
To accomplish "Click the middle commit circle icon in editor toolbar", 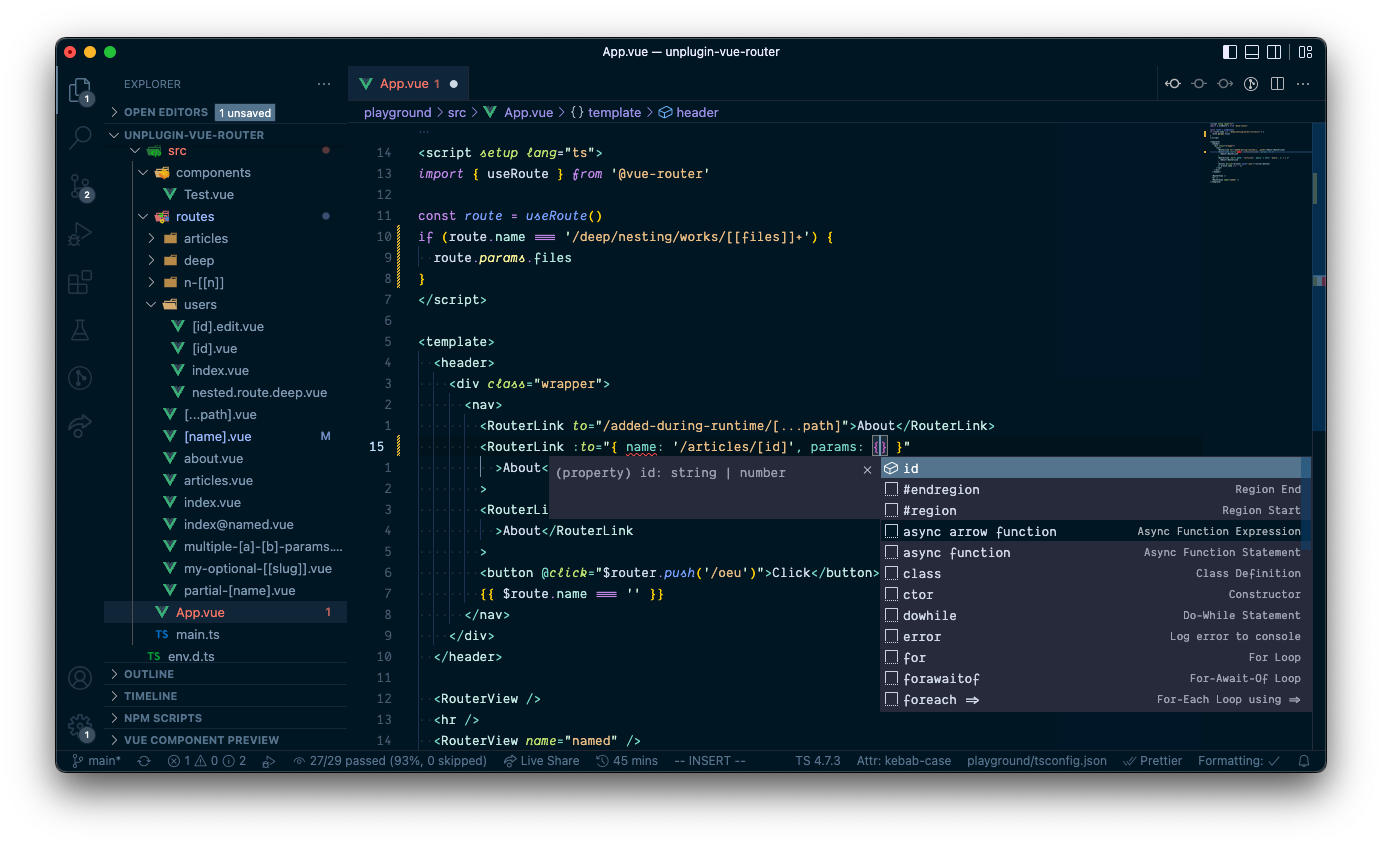I will (1199, 84).
